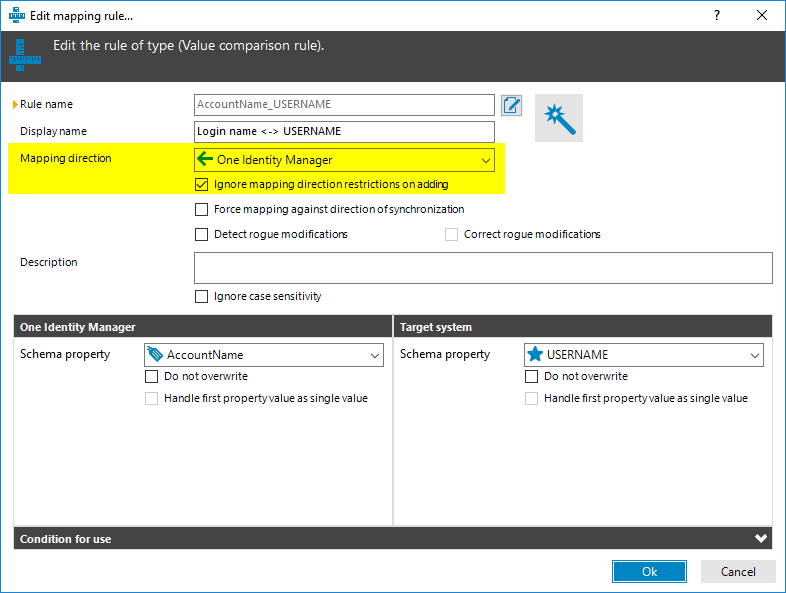The height and width of the screenshot is (593, 786).
Task: Click the mapping rule icon in title bar
Action: coord(17,16)
